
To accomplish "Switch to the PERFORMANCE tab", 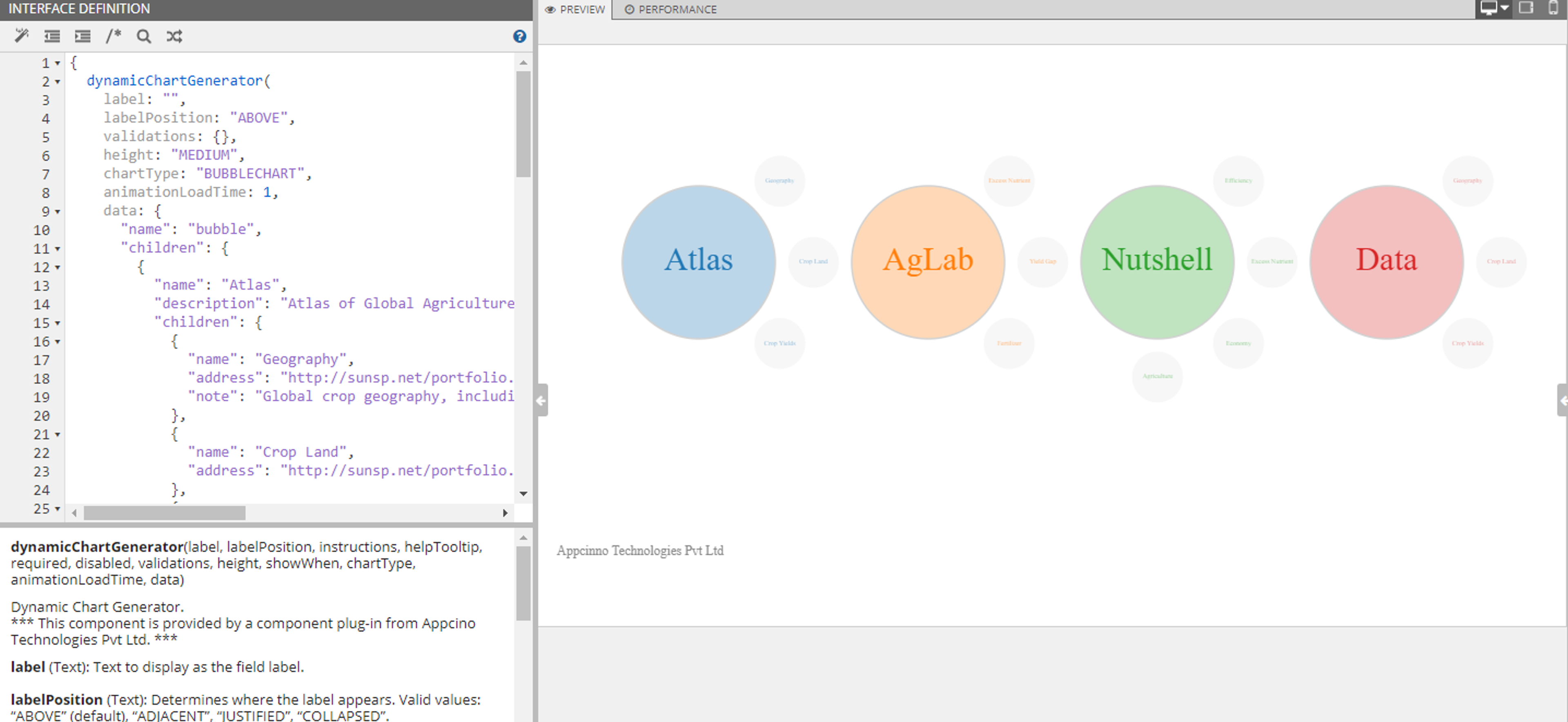I will (x=671, y=9).
